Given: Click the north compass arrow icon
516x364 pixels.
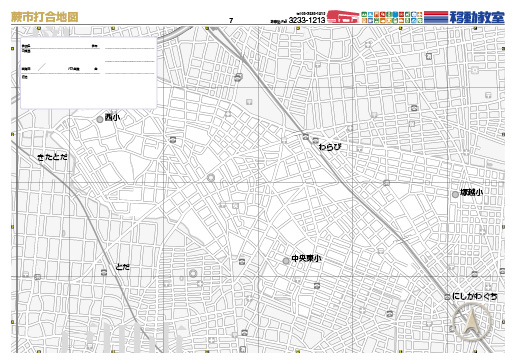Looking at the screenshot, I should click(x=472, y=322).
